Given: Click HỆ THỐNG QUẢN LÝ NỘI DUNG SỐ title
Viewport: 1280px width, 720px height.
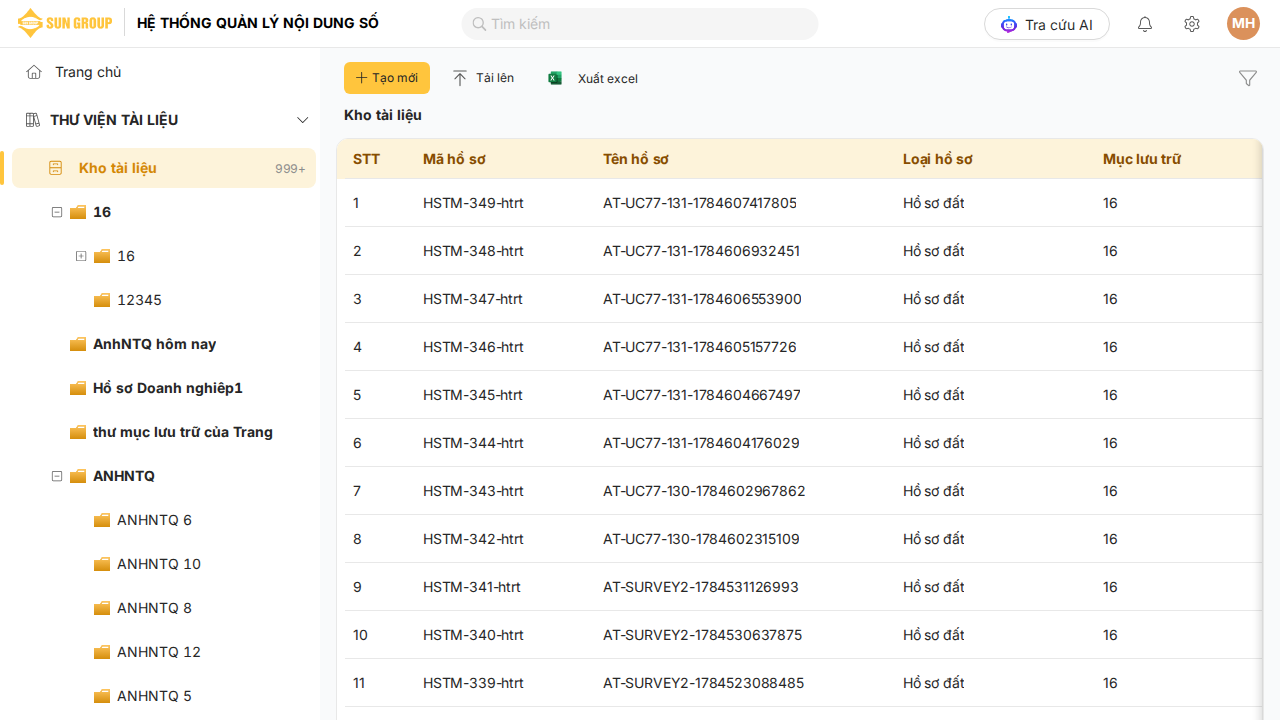Looking at the screenshot, I should point(258,23).
